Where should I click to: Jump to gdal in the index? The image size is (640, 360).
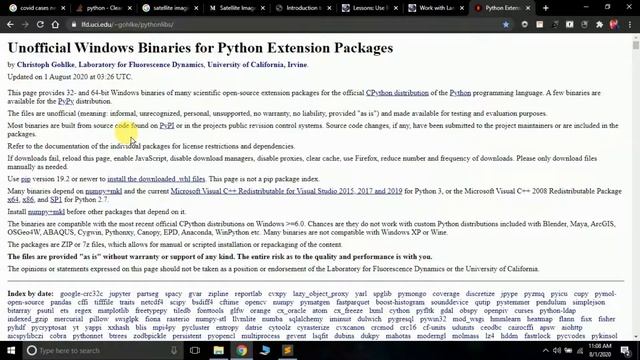tap(447, 311)
